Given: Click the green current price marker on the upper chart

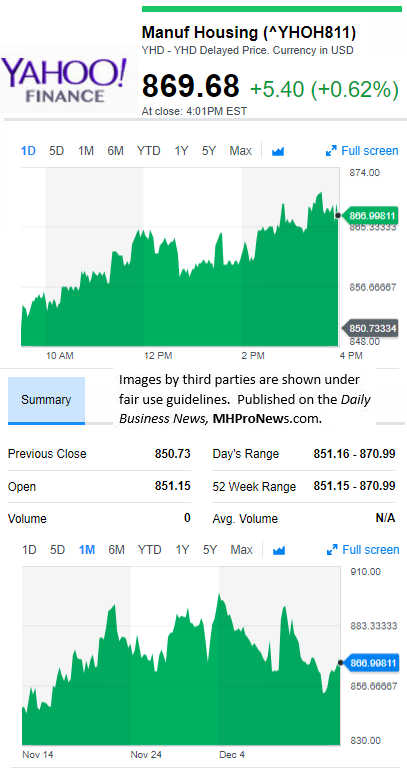Looking at the screenshot, I should pos(371,215).
